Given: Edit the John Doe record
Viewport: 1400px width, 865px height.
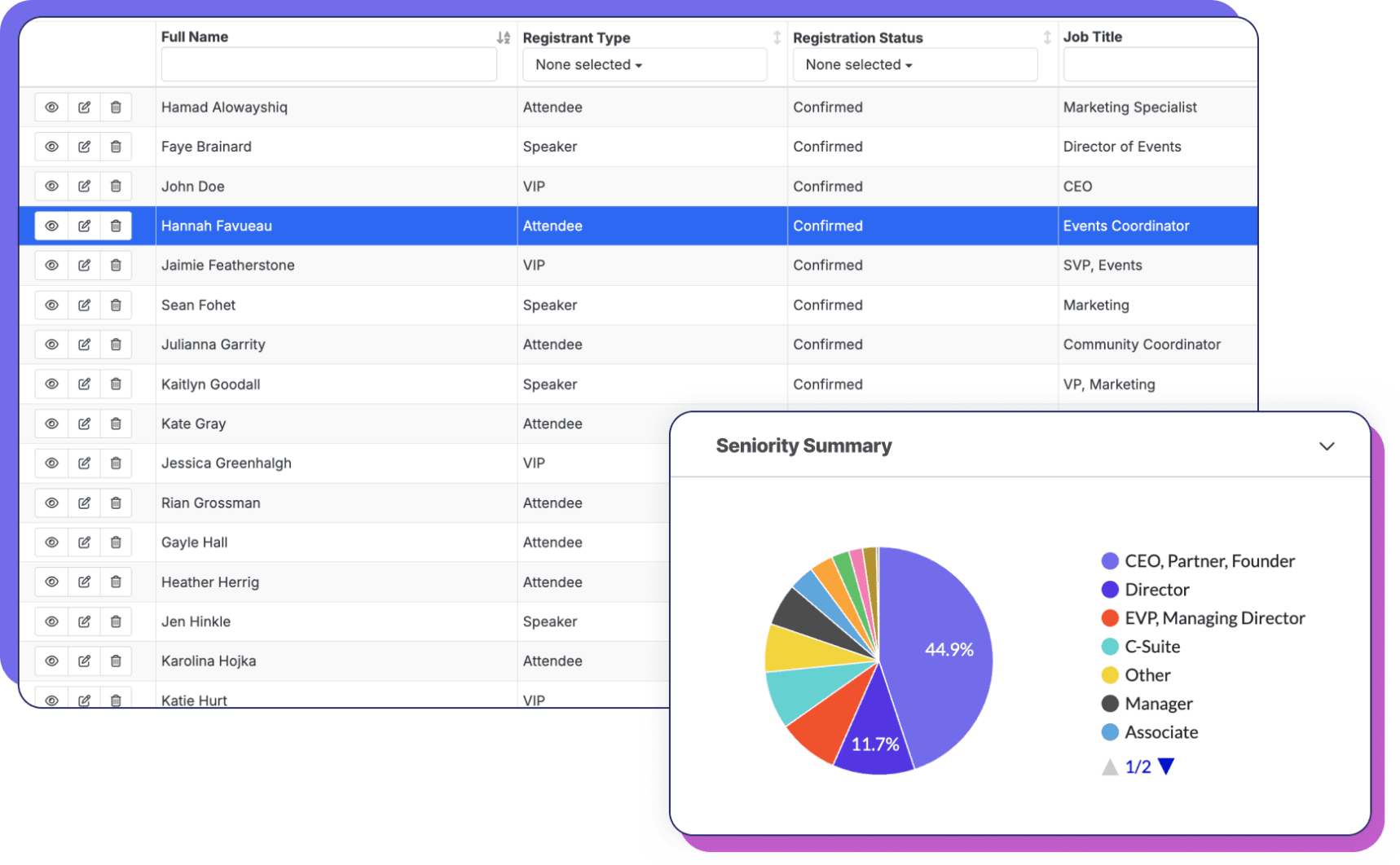Looking at the screenshot, I should pos(83,186).
